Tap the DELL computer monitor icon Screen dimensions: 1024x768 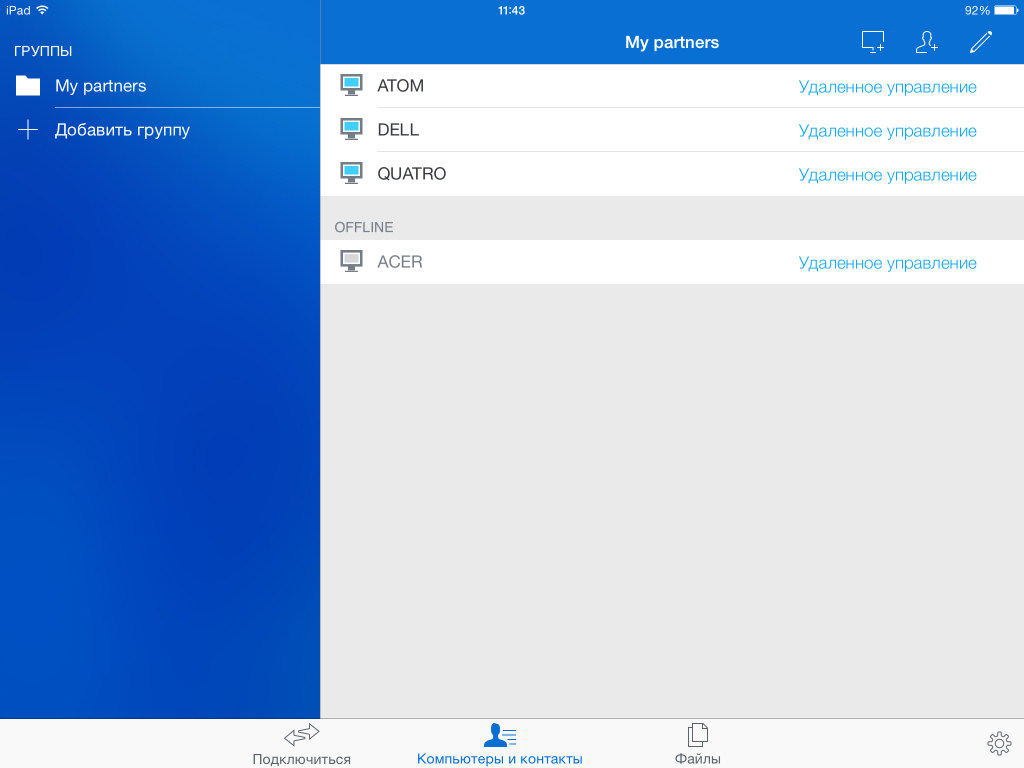(351, 130)
